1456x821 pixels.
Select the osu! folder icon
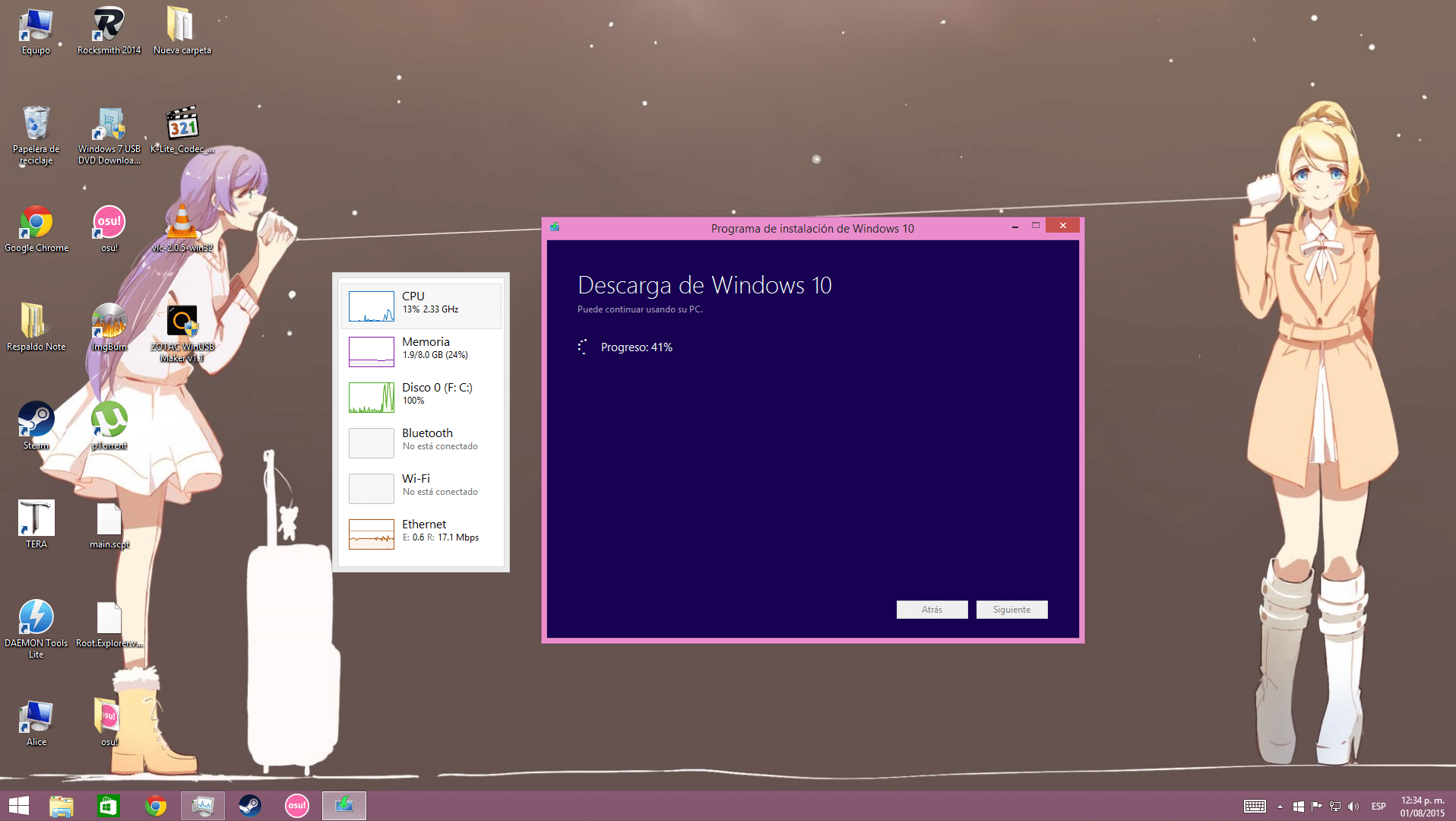109,723
